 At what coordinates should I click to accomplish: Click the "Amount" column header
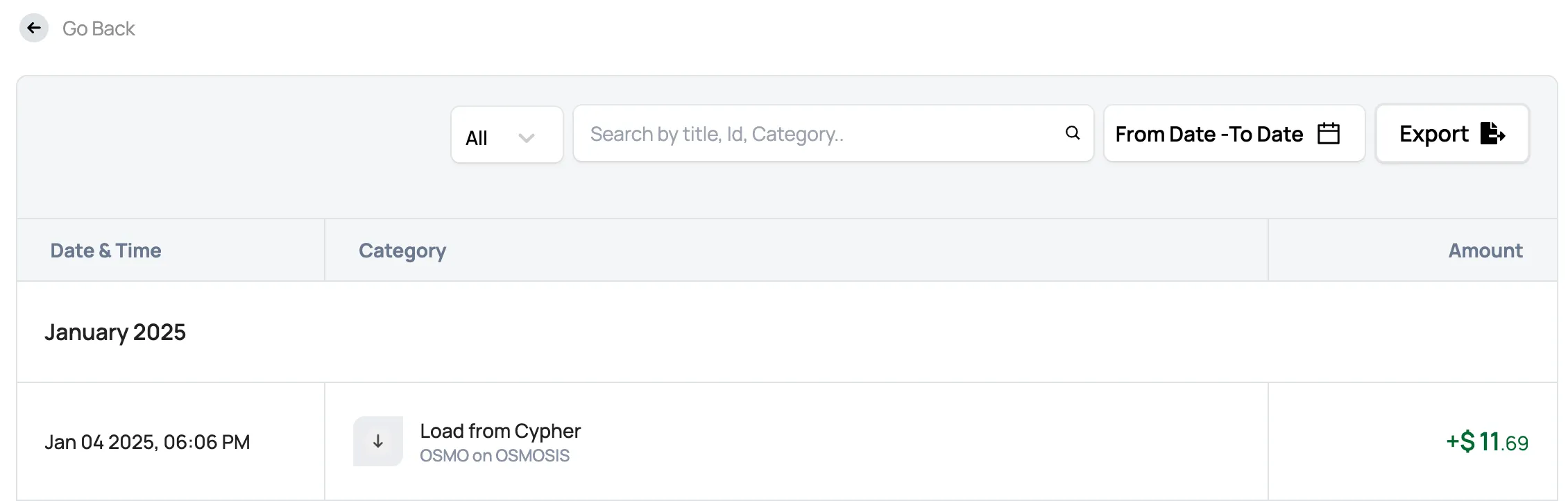(1485, 250)
